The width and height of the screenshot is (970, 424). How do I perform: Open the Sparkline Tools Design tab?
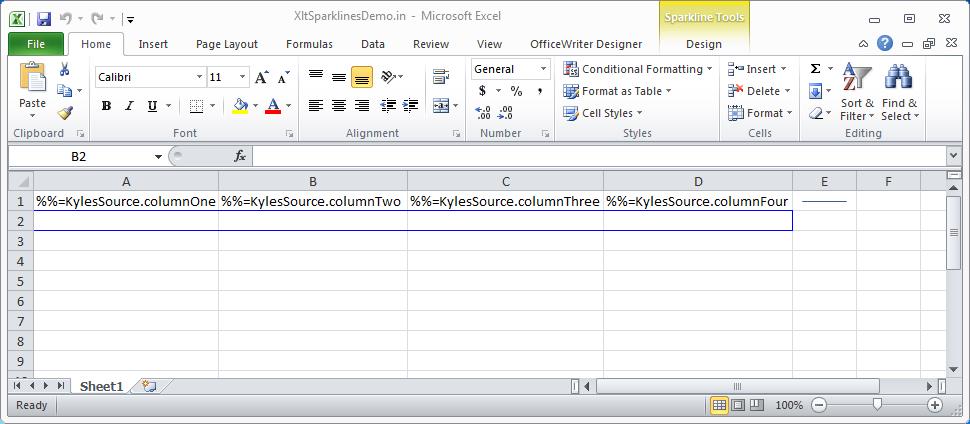click(x=703, y=44)
